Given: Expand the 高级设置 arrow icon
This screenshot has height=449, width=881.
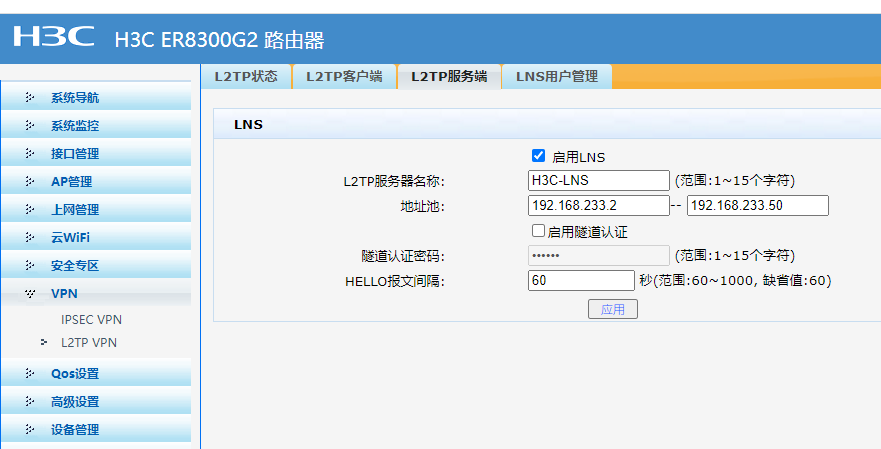Looking at the screenshot, I should pos(30,401).
